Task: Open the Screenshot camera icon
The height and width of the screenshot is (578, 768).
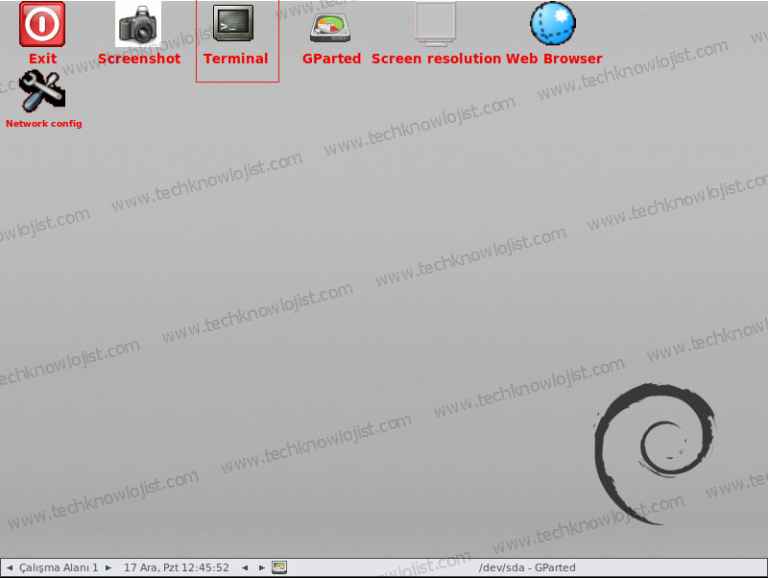Action: [x=138, y=24]
